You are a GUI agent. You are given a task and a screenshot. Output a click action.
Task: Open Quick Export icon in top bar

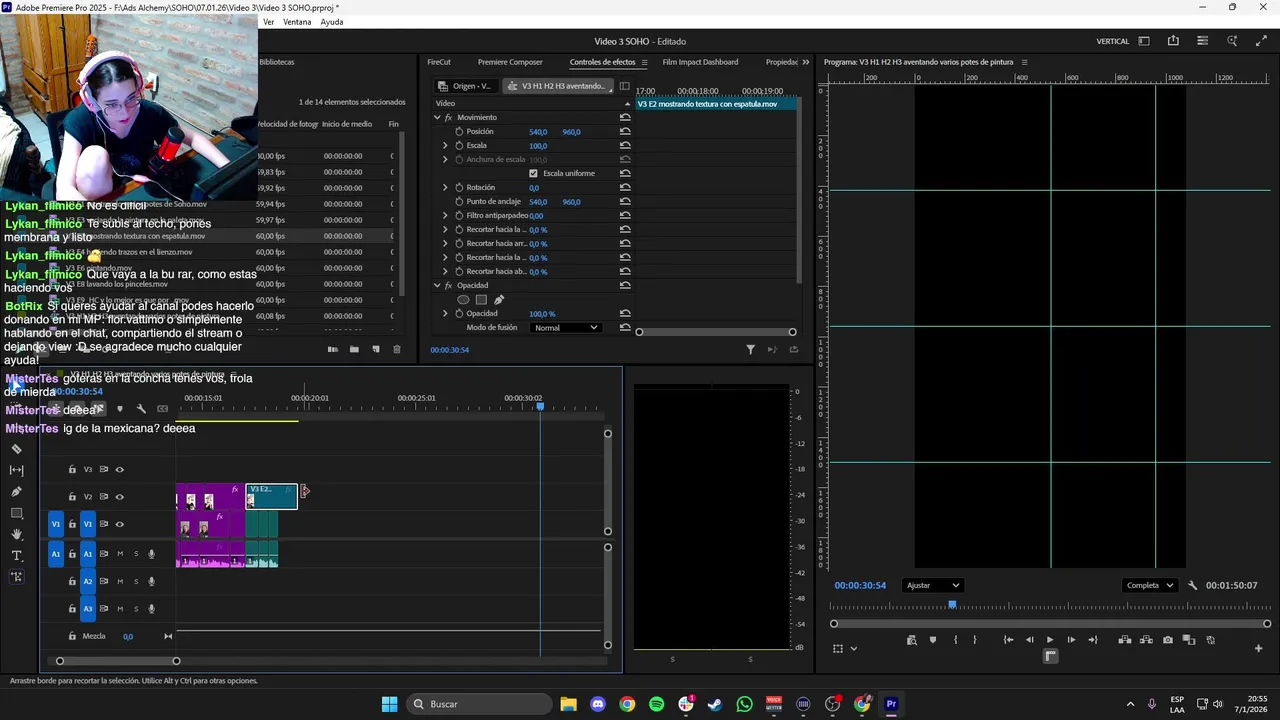point(1173,41)
